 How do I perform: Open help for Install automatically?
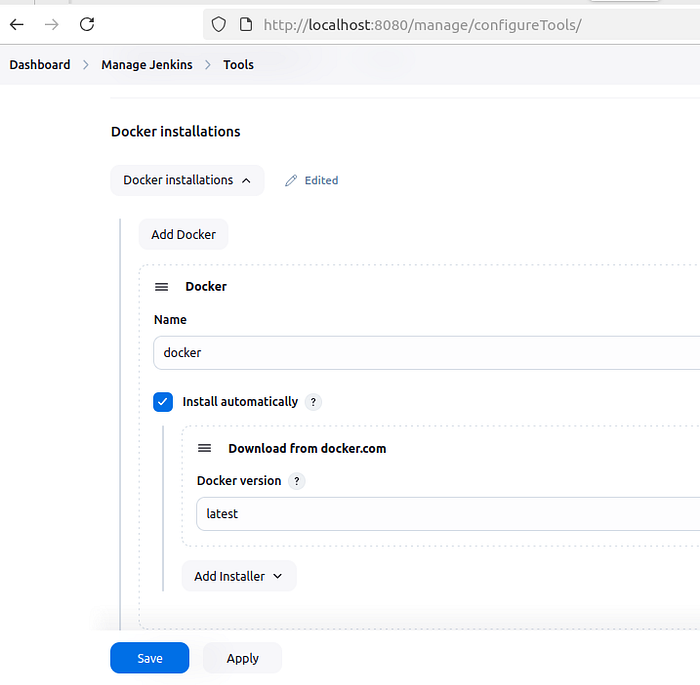click(313, 402)
